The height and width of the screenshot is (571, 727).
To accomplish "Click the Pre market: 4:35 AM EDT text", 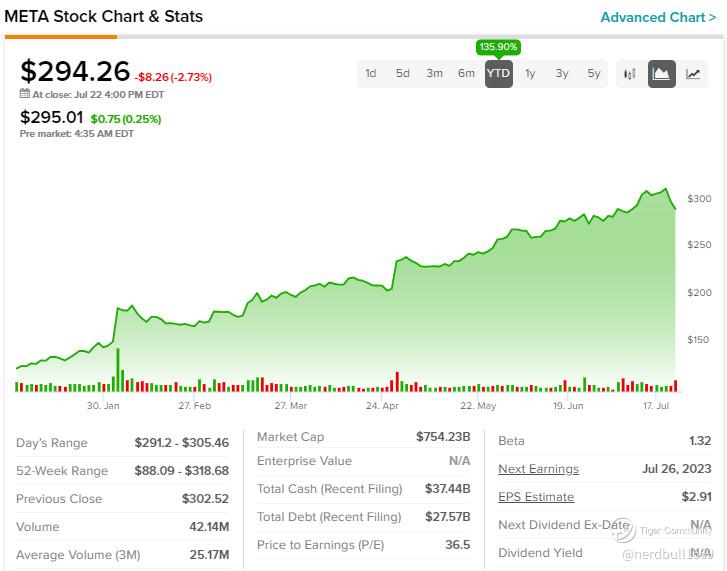I will tap(77, 134).
